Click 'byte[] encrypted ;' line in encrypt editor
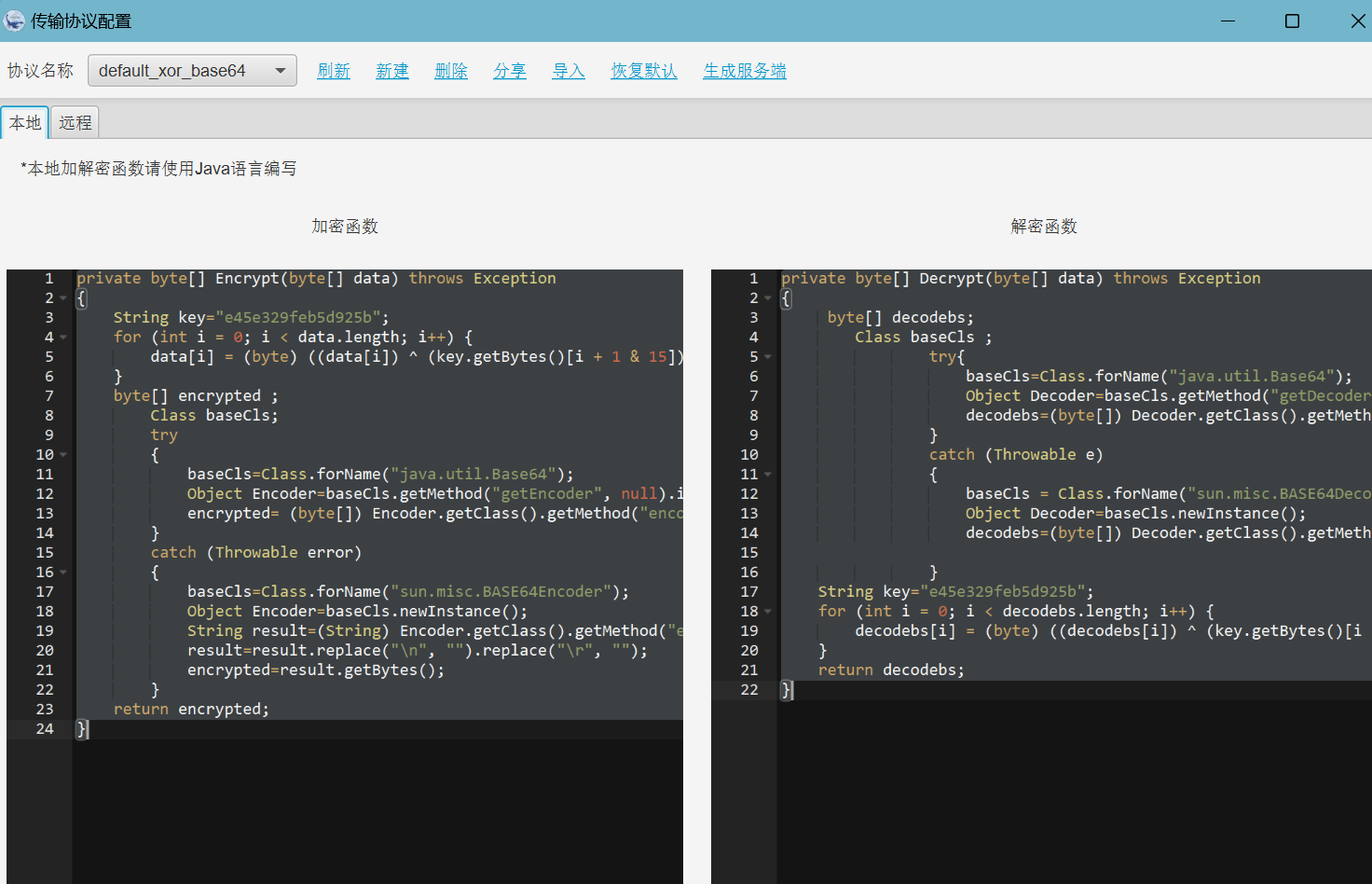 (x=196, y=396)
